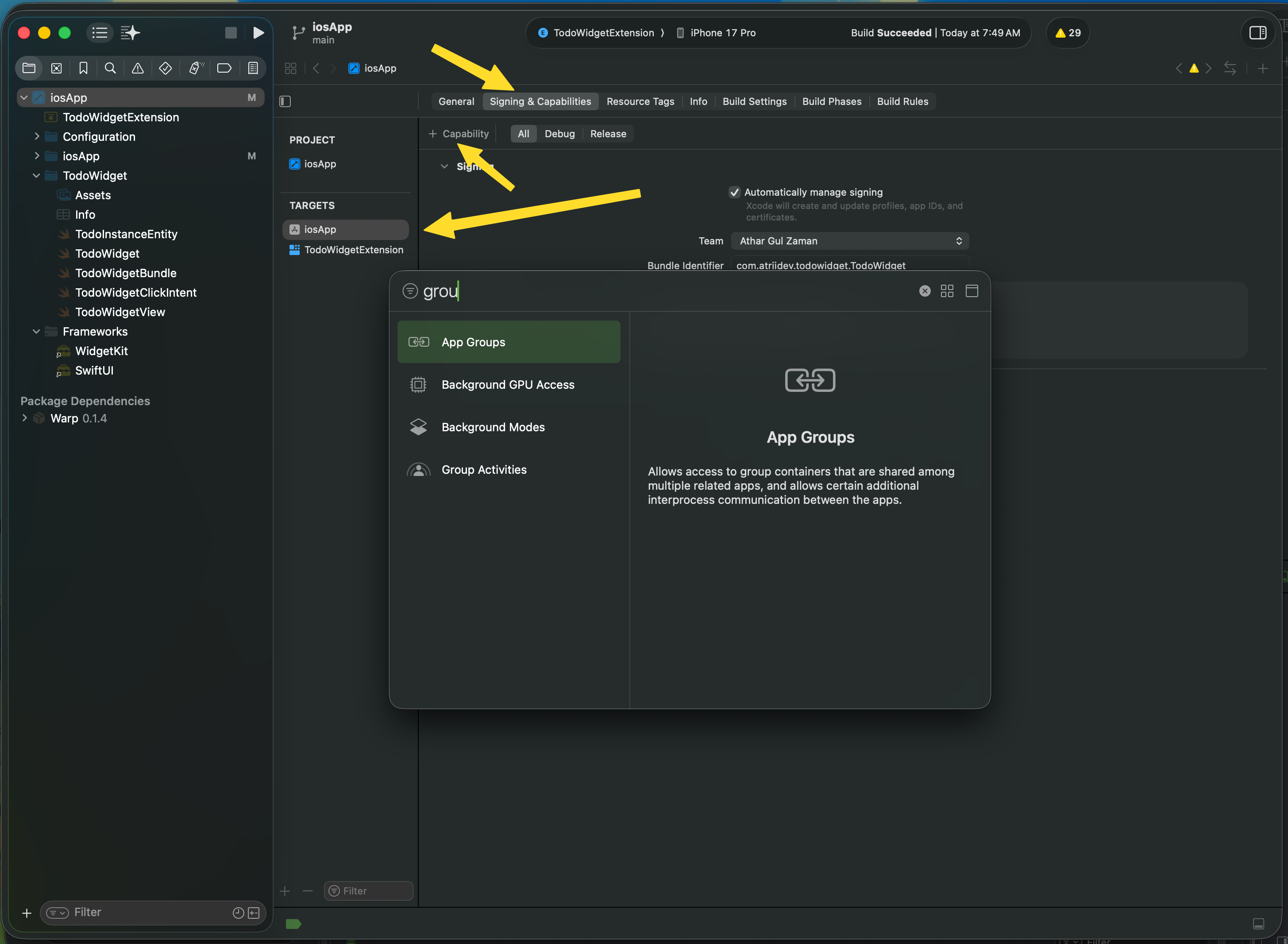Expand the Warp package dependency
Image resolution: width=1288 pixels, height=944 pixels.
point(24,418)
